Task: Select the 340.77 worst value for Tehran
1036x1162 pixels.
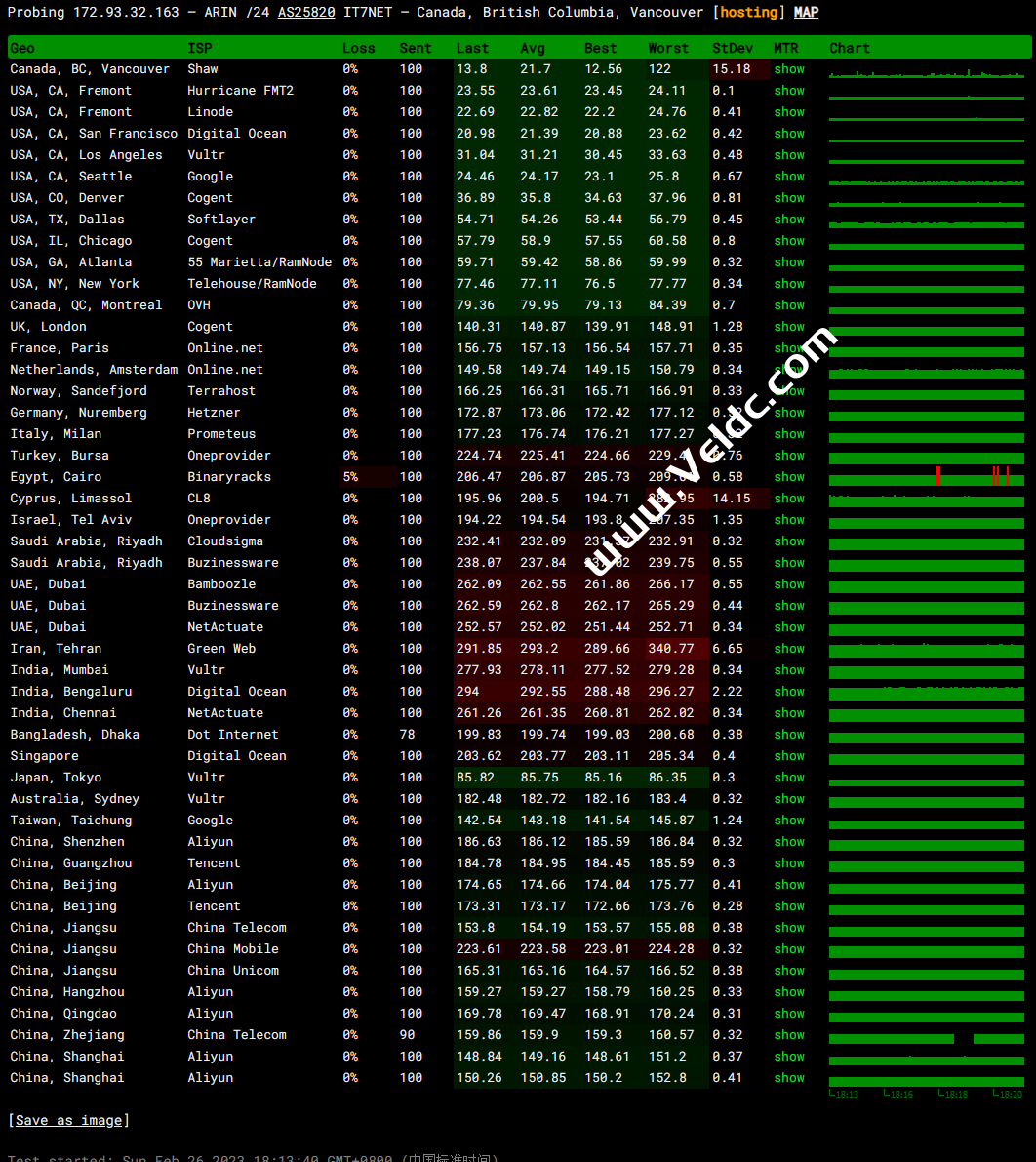Action: pos(670,649)
